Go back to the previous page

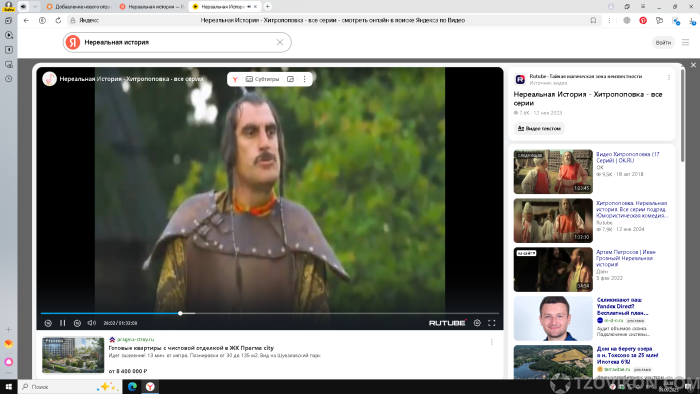pos(26,21)
